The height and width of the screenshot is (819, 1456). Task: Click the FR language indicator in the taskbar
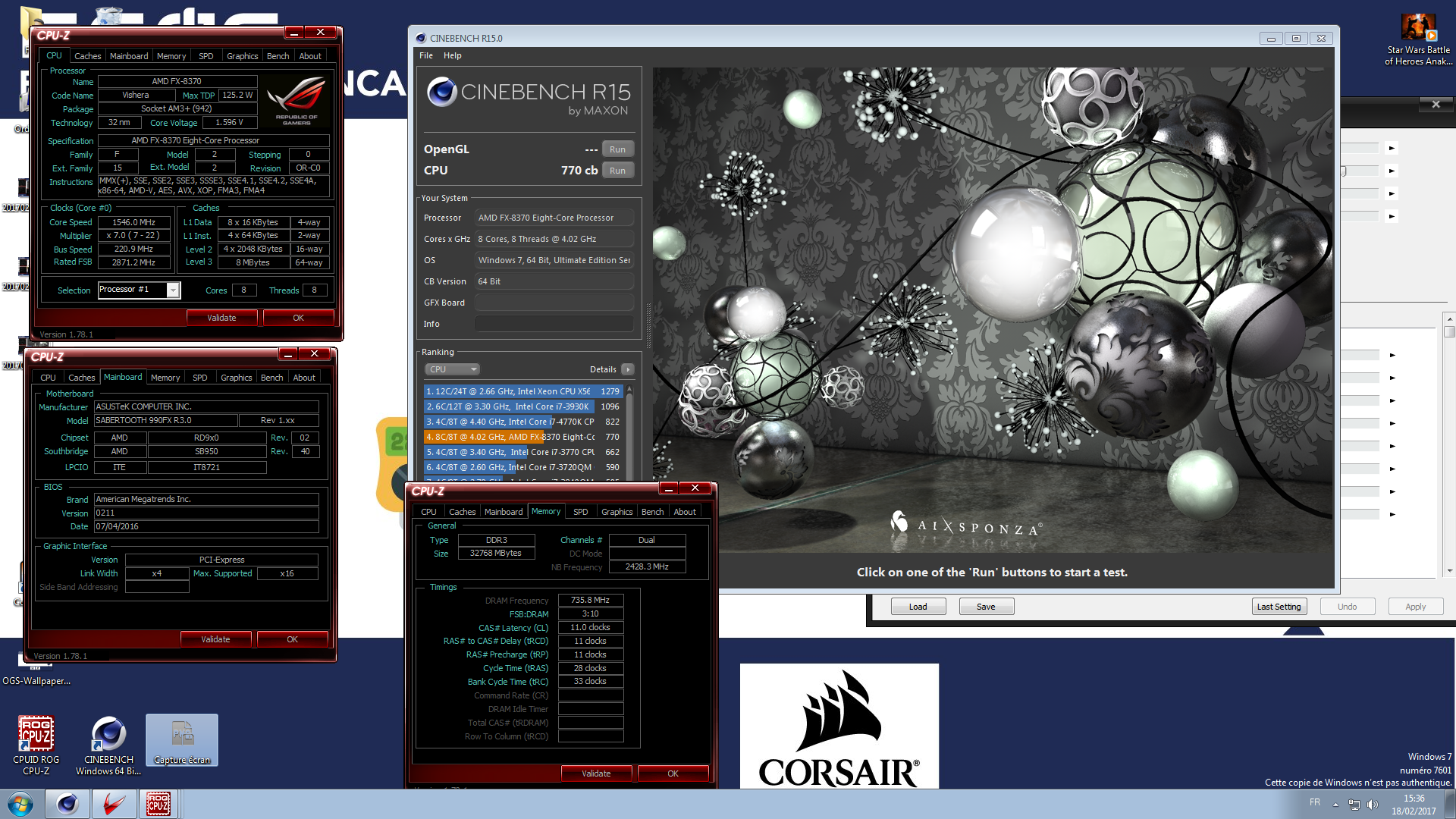click(1315, 802)
